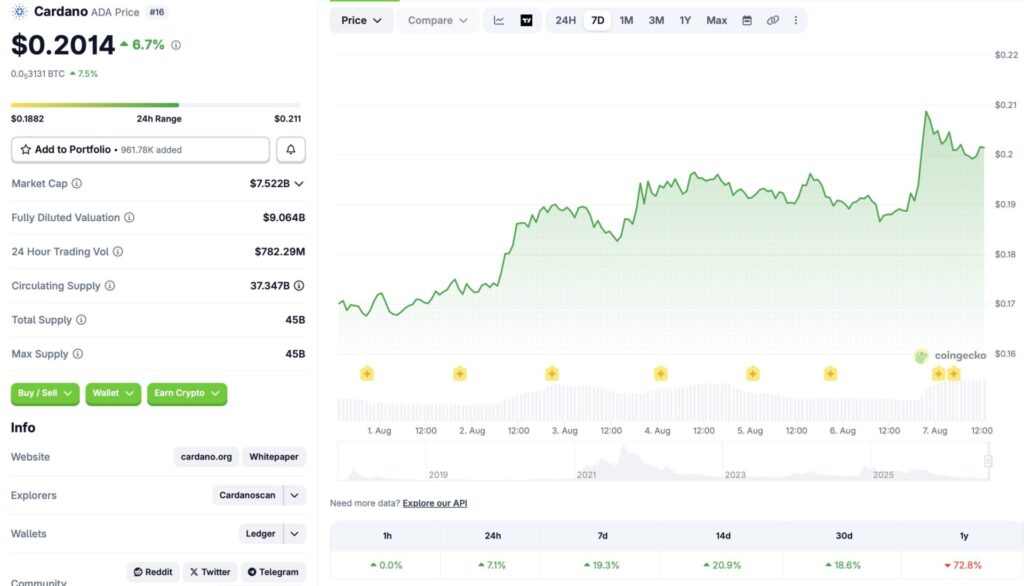Switch to the line chart icon

(499, 20)
